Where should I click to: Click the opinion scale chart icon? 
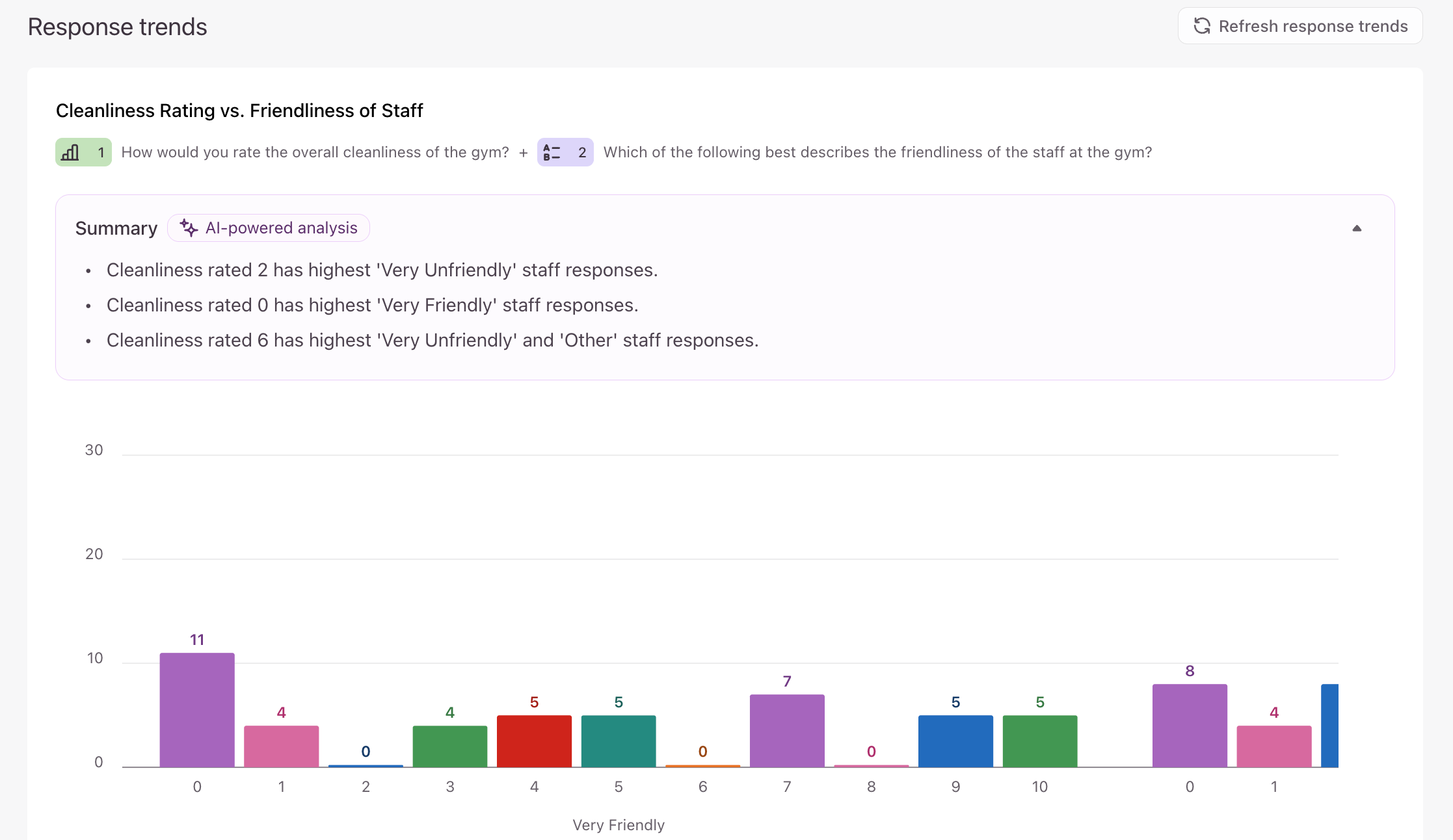[x=70, y=152]
